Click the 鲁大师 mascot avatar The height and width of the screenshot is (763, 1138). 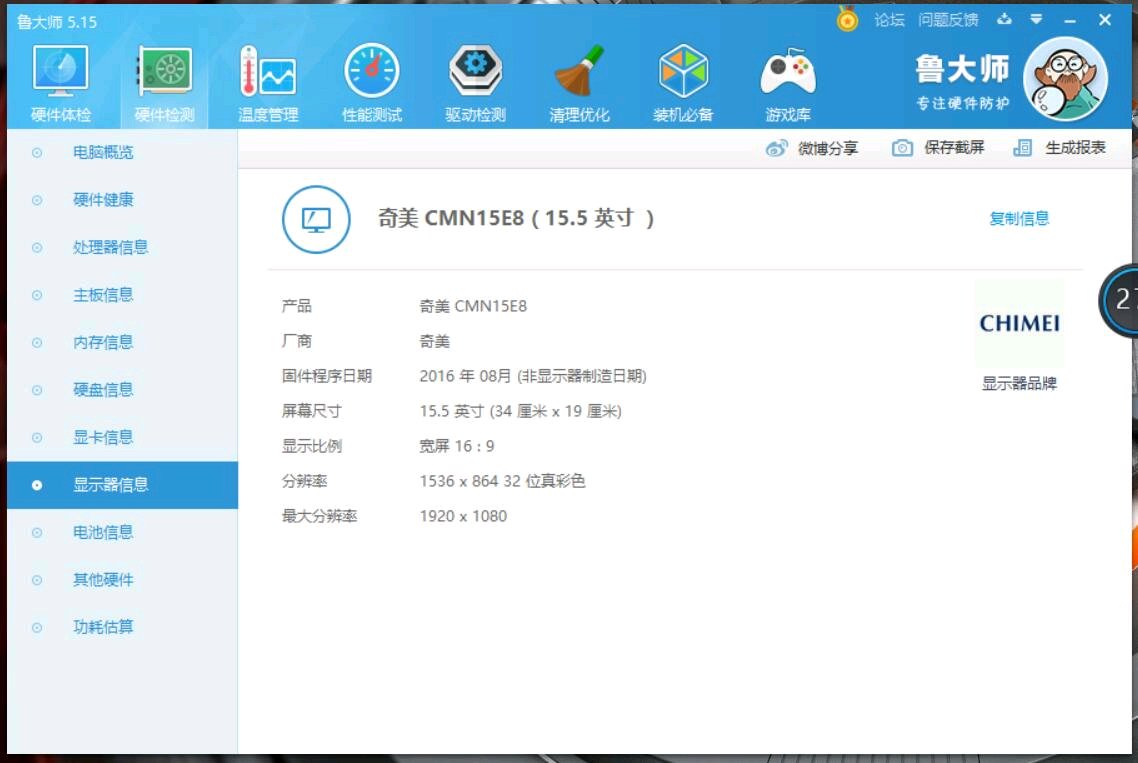coord(1065,79)
